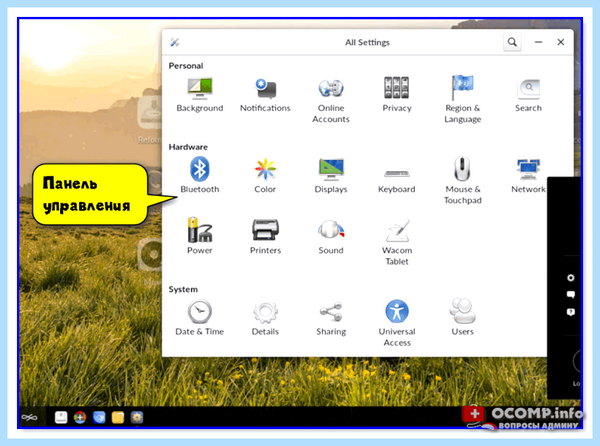The width and height of the screenshot is (600, 446).
Task: Open the Printers settings
Action: pyautogui.click(x=265, y=236)
